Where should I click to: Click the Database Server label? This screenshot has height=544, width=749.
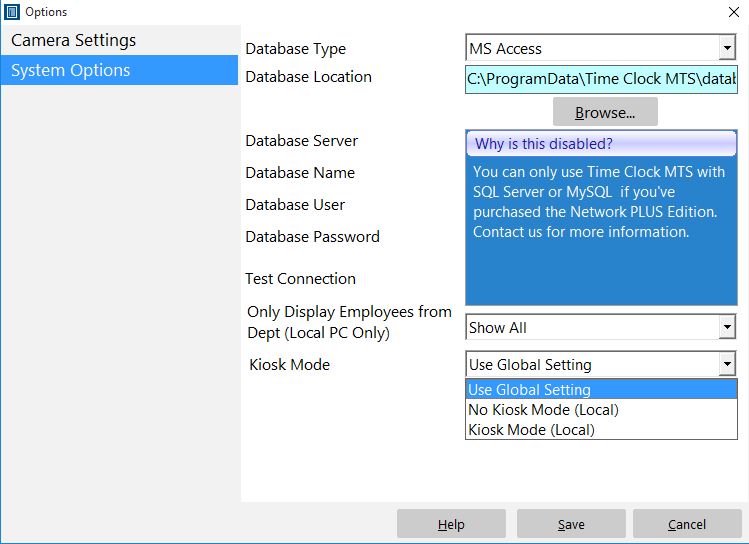pos(301,141)
